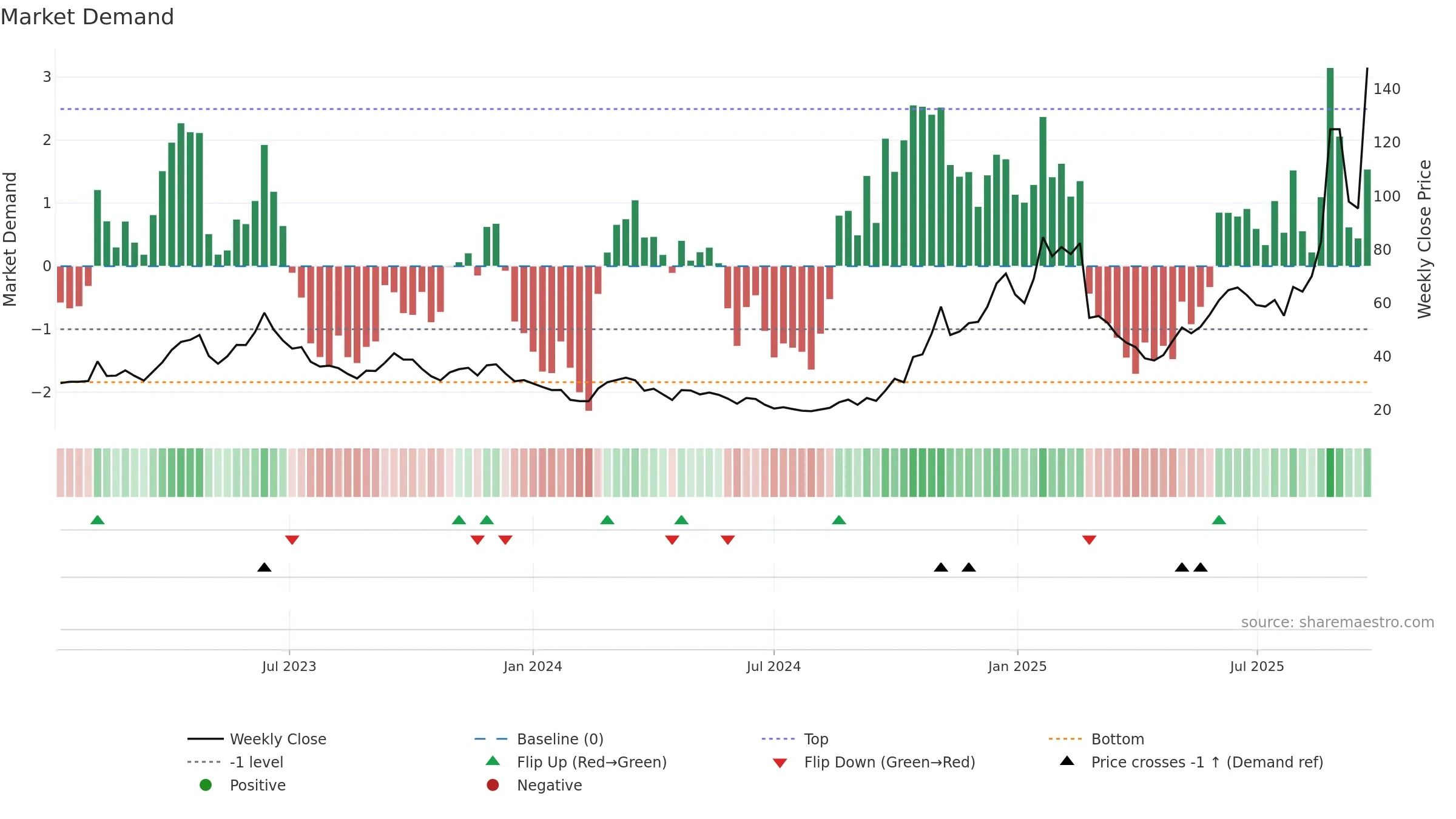
Task: Click the source: sharemaestro.com text
Action: click(x=1338, y=622)
